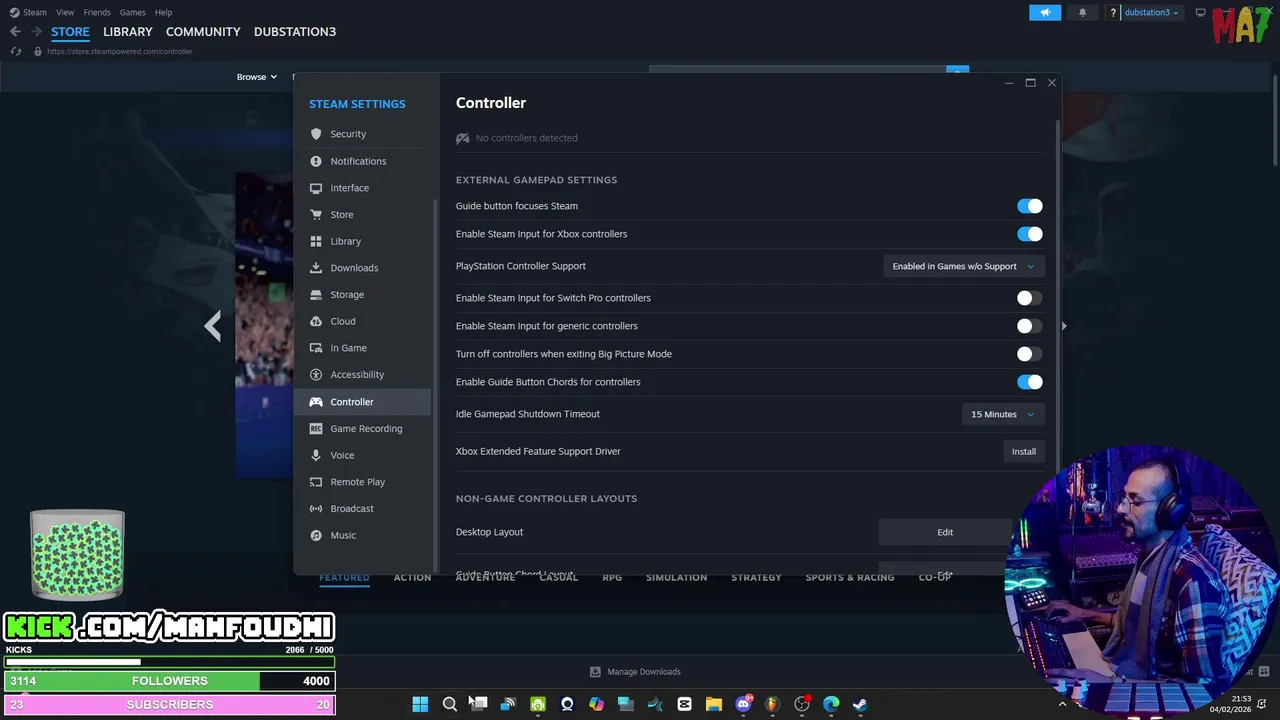Viewport: 1280px width, 720px height.
Task: Open Downloads in the Steam Settings sidebar
Action: [x=364, y=268]
